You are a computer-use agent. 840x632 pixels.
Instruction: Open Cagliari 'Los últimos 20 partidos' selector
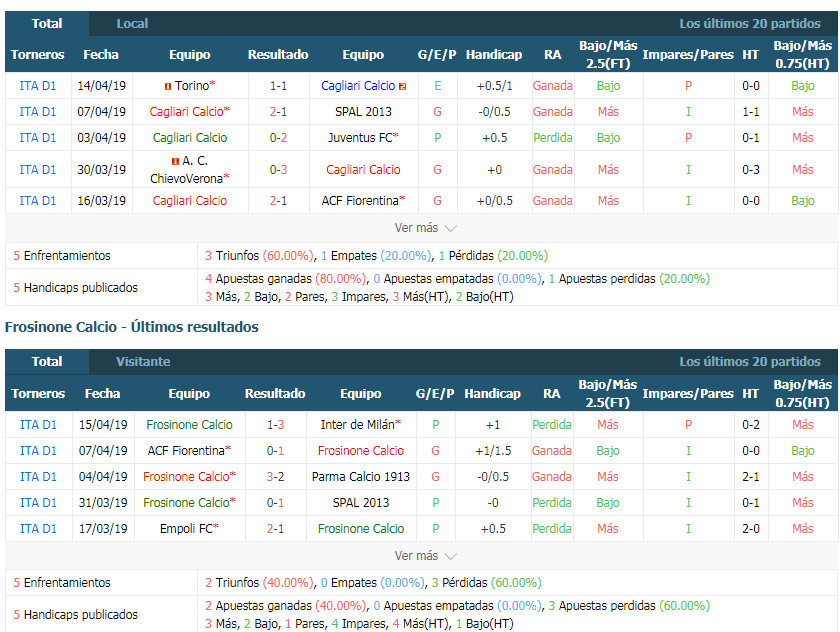[749, 24]
